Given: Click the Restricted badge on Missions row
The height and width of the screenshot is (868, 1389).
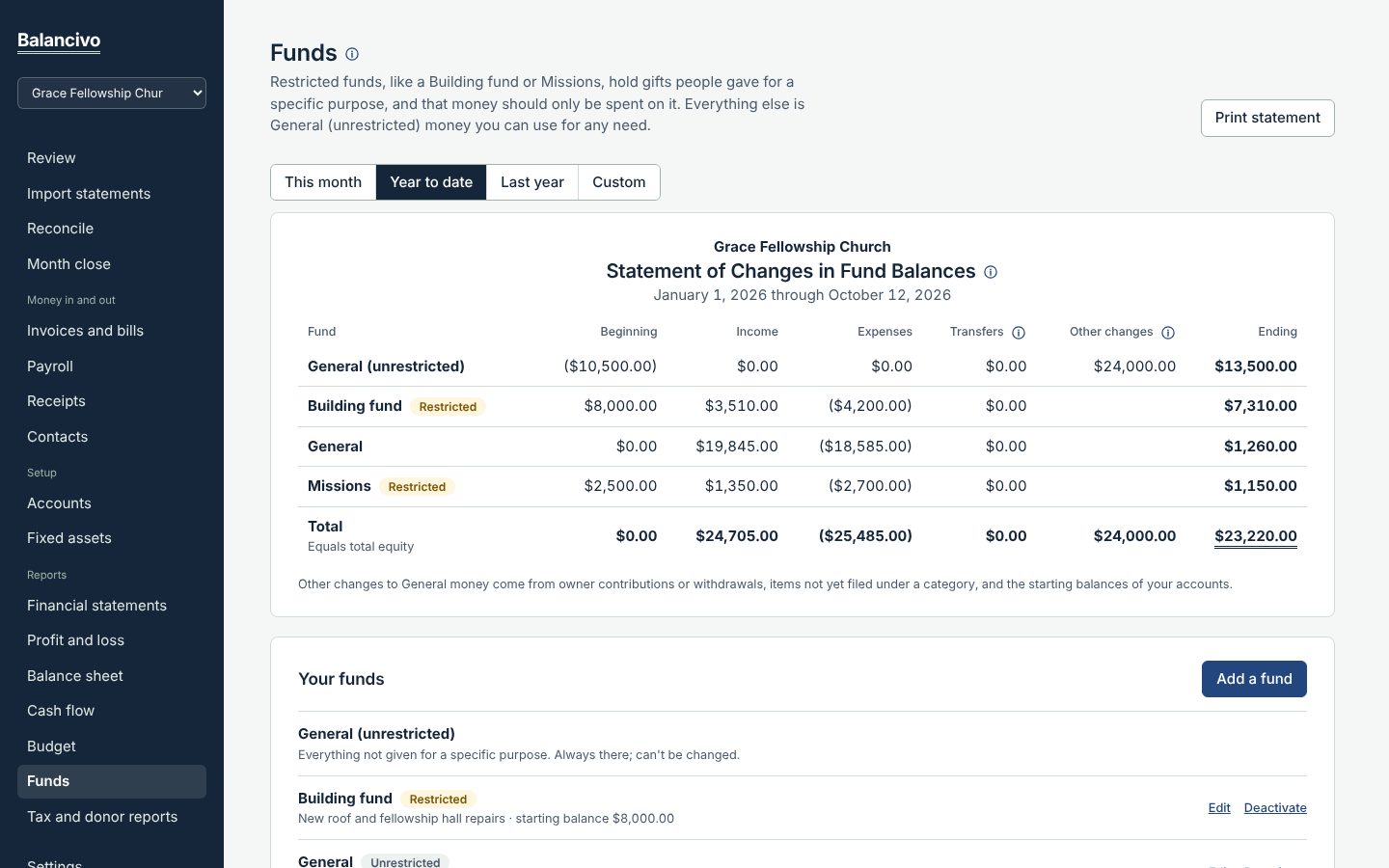Looking at the screenshot, I should (x=417, y=487).
